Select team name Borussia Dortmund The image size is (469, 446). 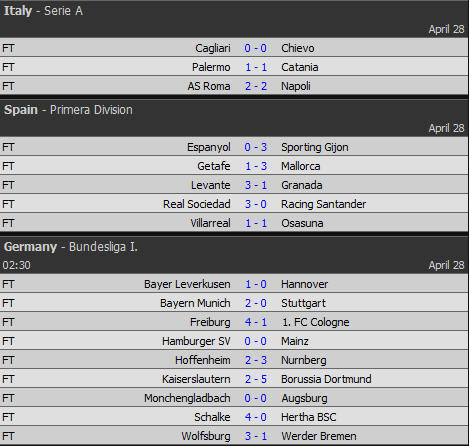click(326, 379)
